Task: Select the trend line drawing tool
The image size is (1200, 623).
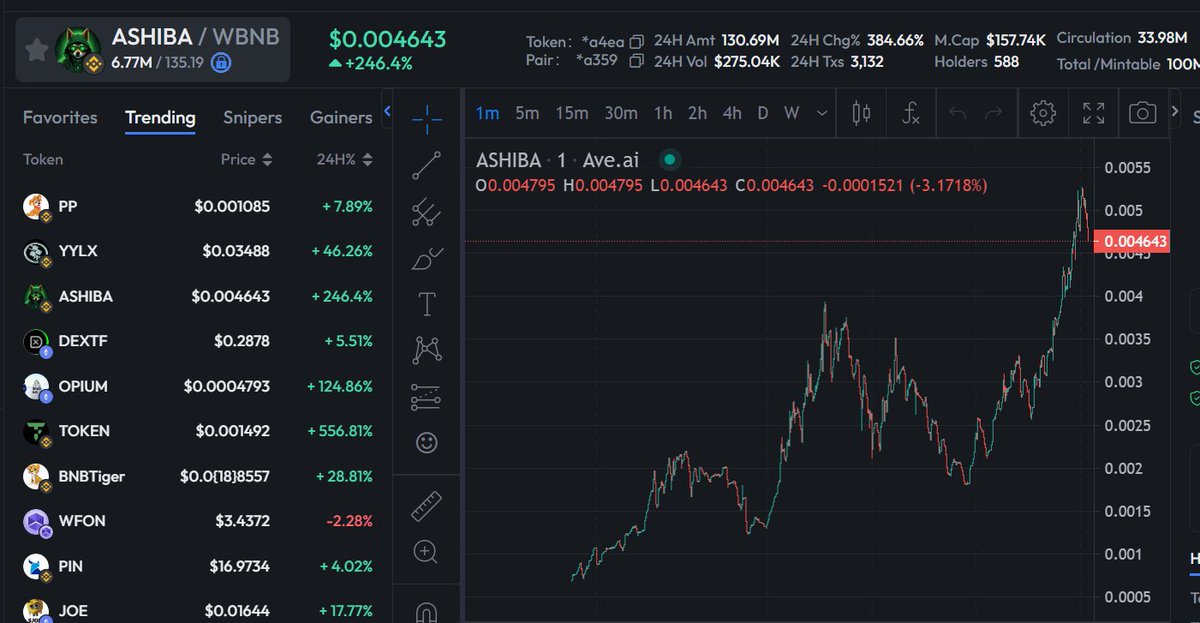Action: (x=427, y=166)
